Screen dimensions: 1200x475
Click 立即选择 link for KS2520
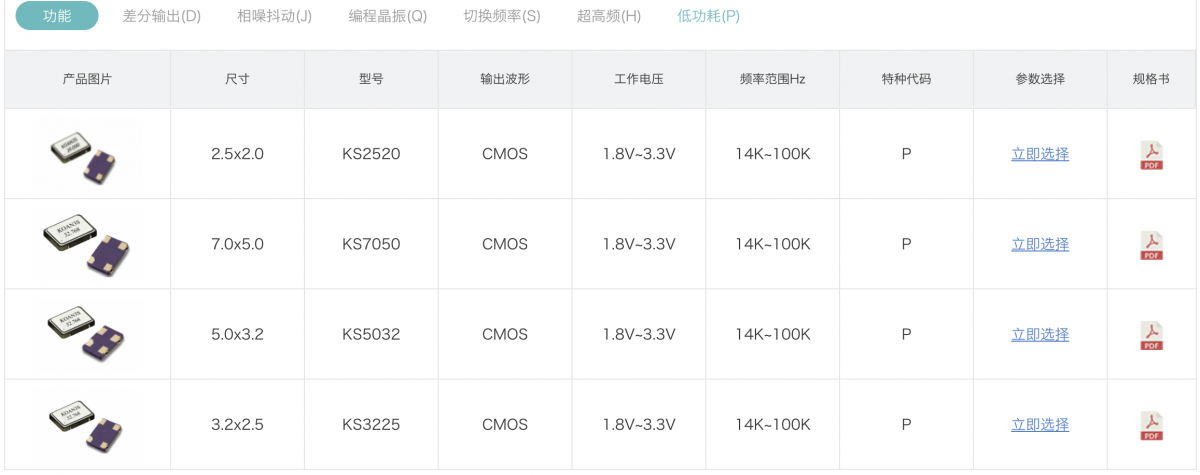click(x=1040, y=154)
